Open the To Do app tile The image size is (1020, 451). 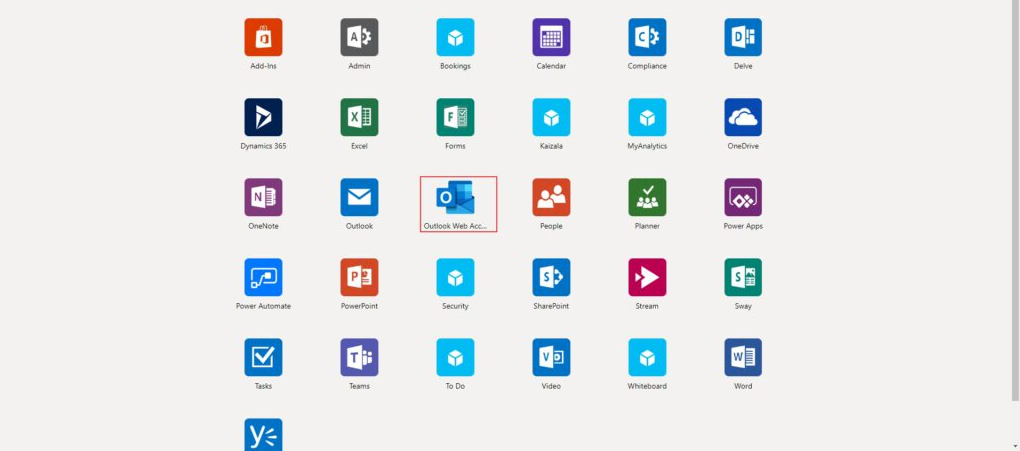455,357
